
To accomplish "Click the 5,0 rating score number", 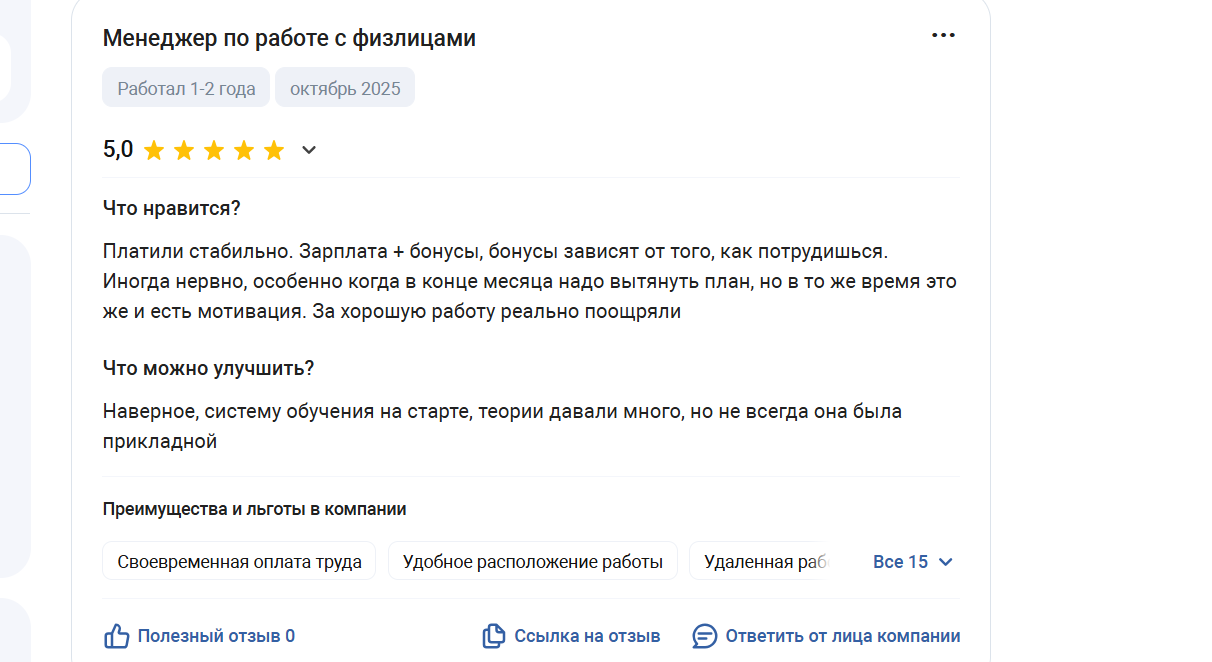I will [x=118, y=150].
